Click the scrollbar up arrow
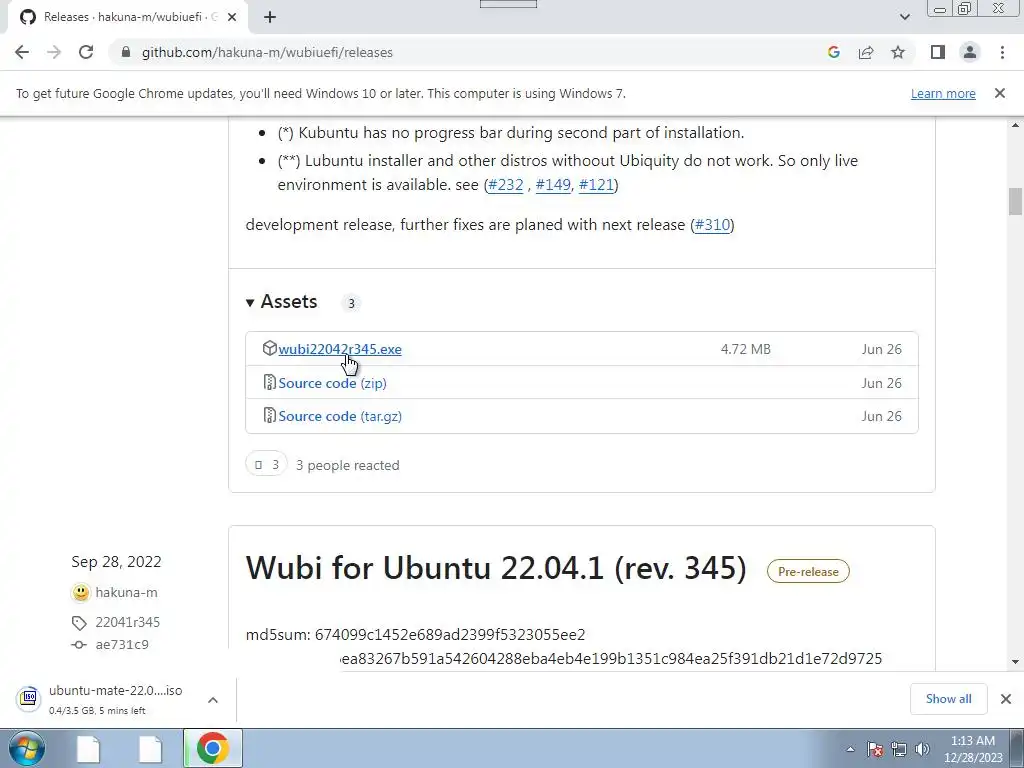 [x=1015, y=125]
